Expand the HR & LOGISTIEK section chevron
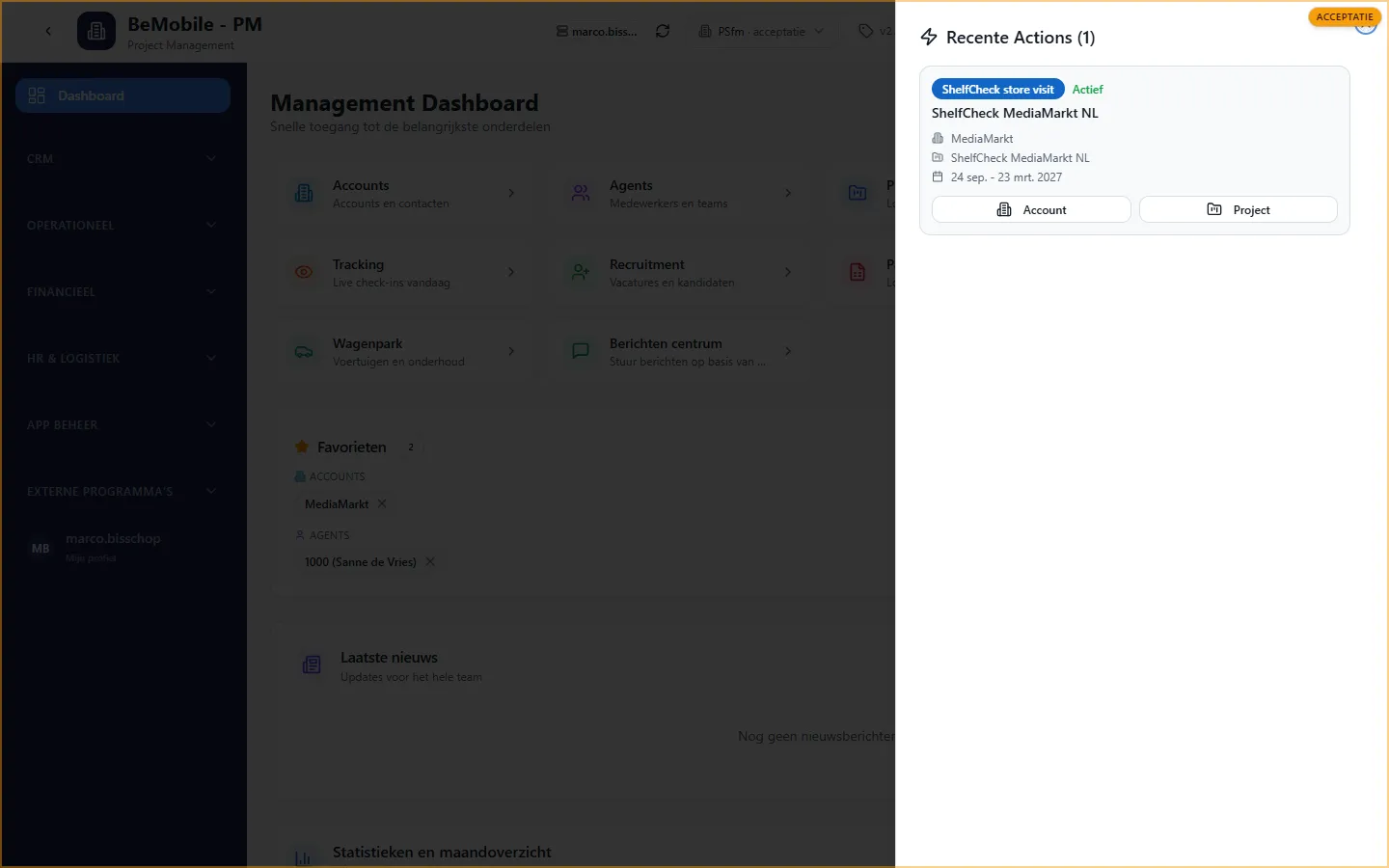This screenshot has width=1389, height=868. click(x=211, y=358)
